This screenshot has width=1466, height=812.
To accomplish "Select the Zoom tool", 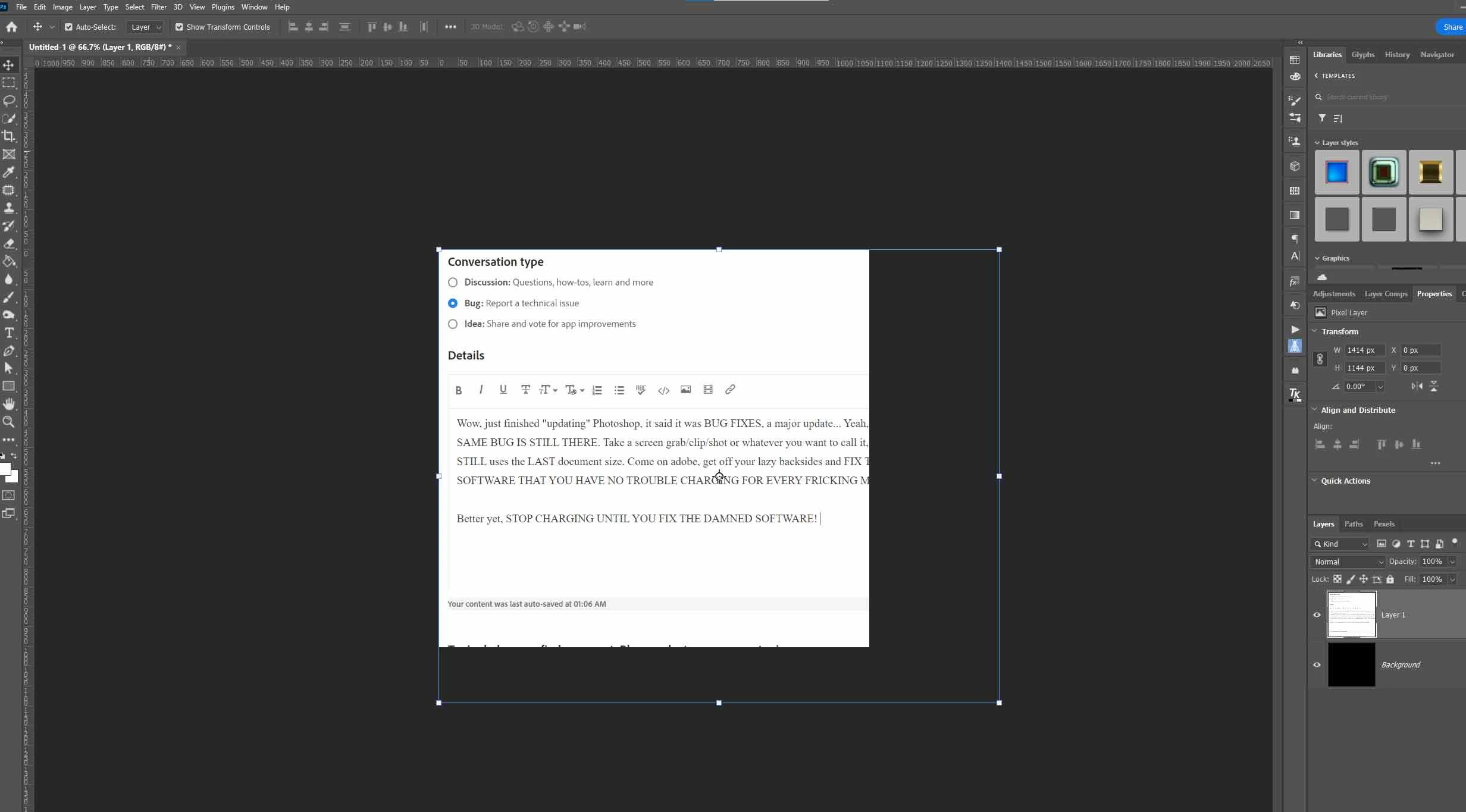I will [x=9, y=422].
